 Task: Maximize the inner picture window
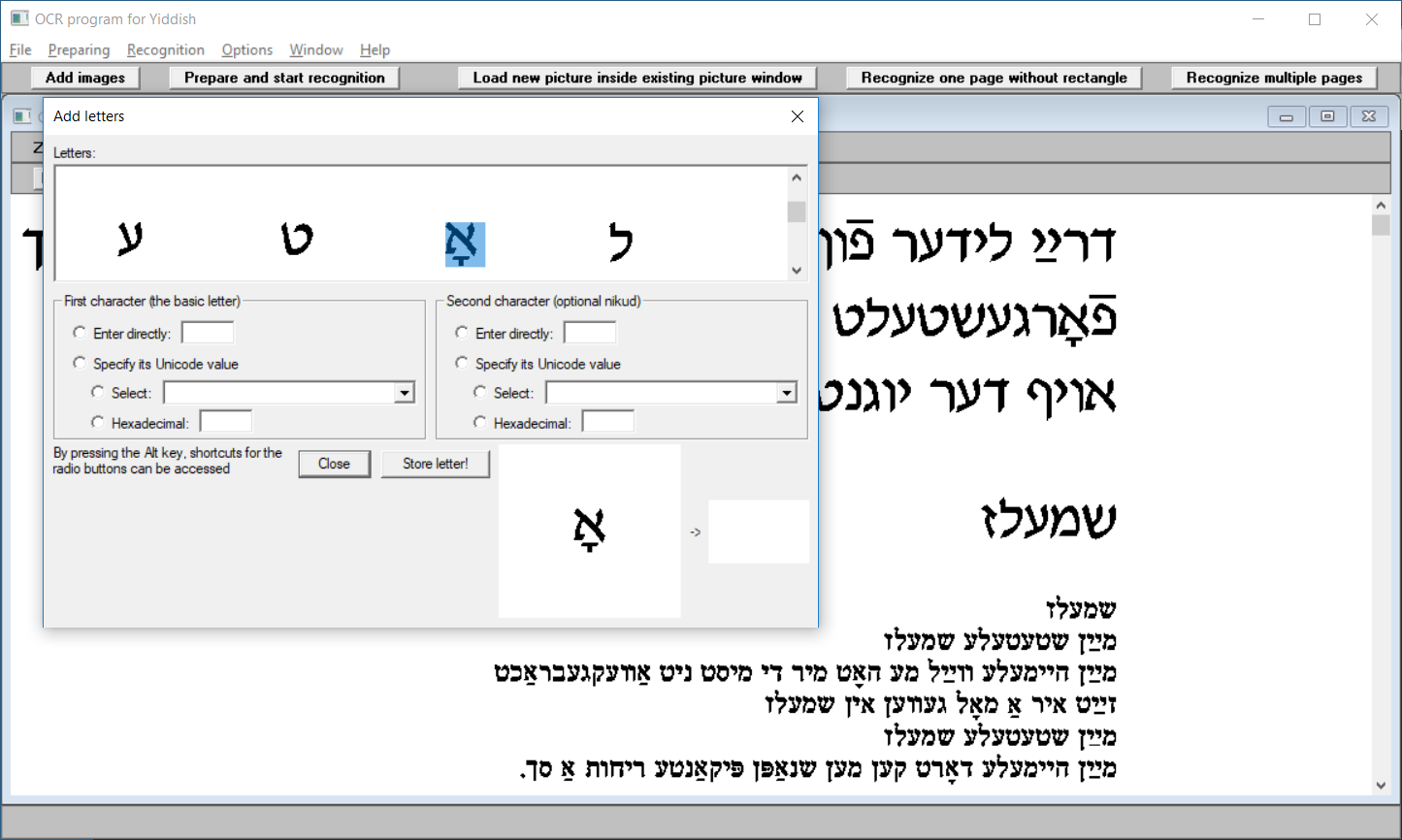pyautogui.click(x=1327, y=116)
